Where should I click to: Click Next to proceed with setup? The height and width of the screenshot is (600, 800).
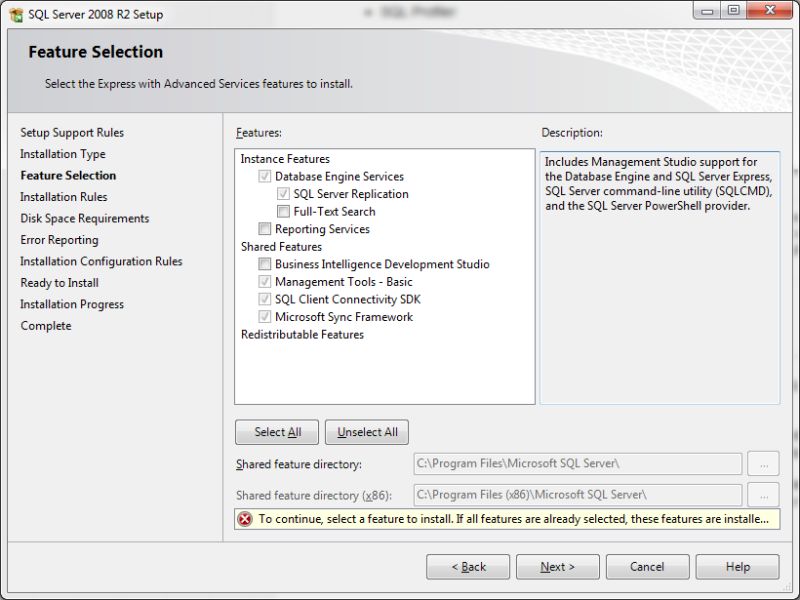[557, 566]
